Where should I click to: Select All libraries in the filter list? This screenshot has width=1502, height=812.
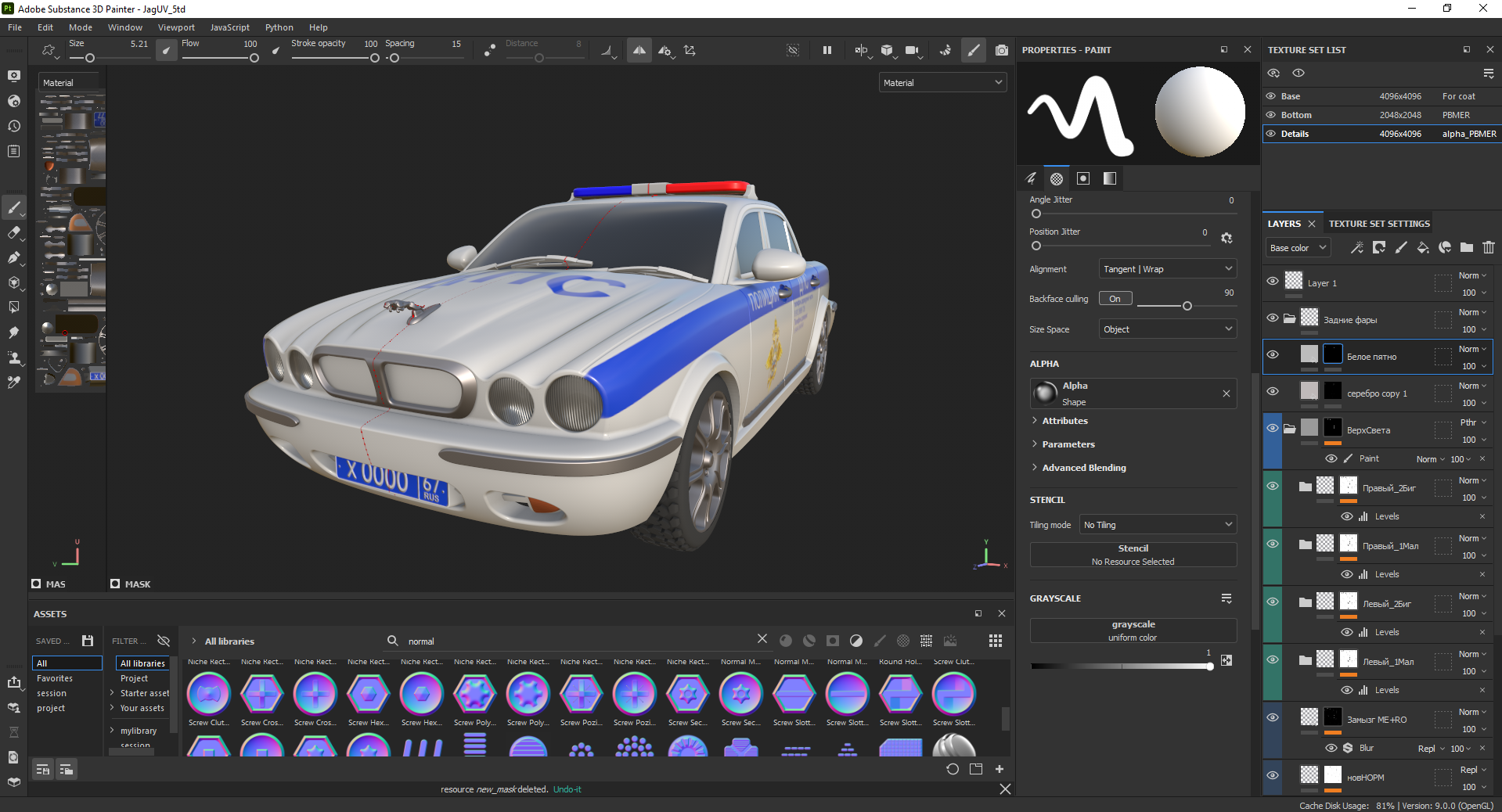point(143,663)
